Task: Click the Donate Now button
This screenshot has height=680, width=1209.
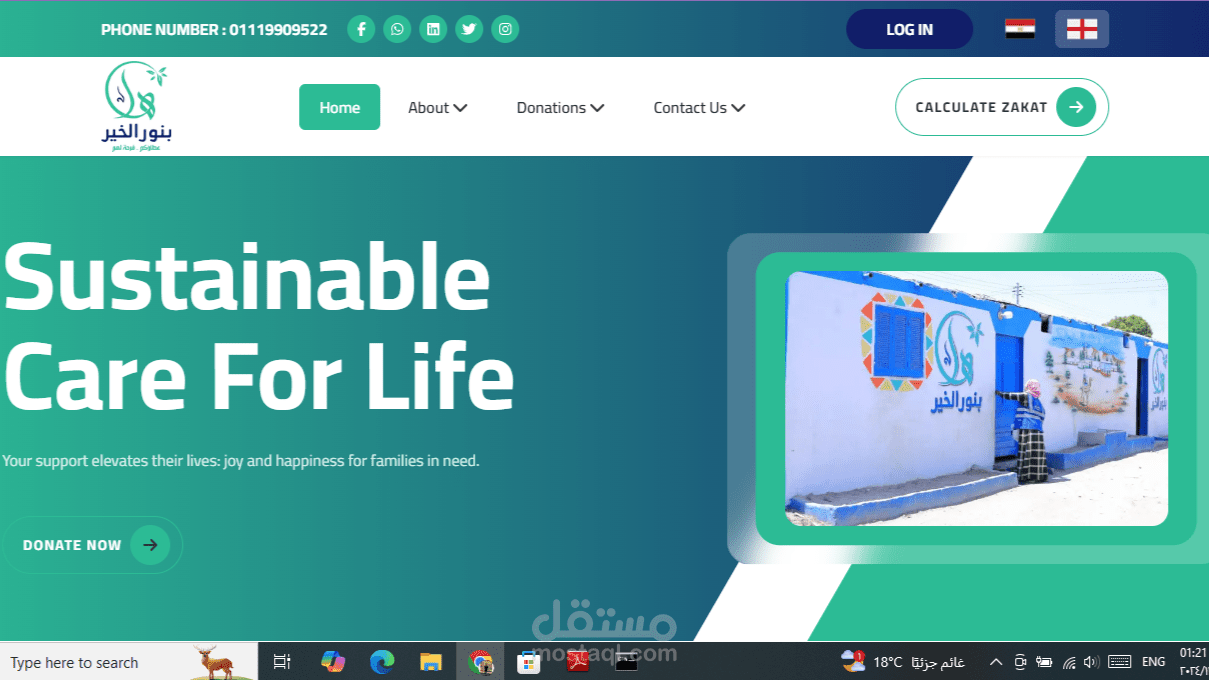Action: pyautogui.click(x=92, y=545)
